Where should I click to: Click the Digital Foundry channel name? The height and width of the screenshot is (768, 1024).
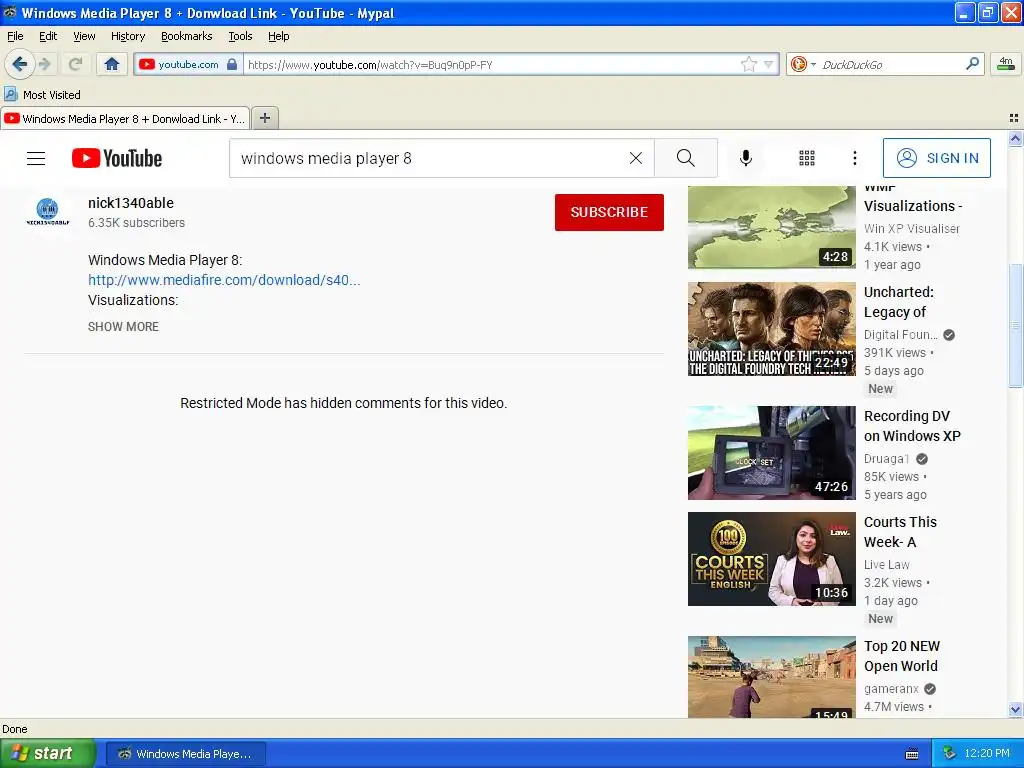click(901, 334)
